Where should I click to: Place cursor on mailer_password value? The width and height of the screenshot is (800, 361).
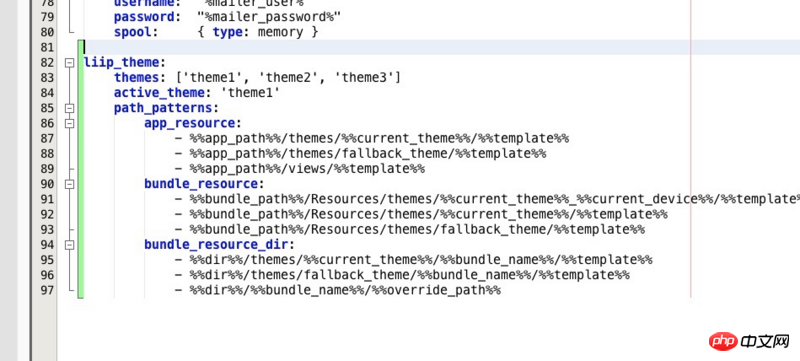[x=269, y=17]
